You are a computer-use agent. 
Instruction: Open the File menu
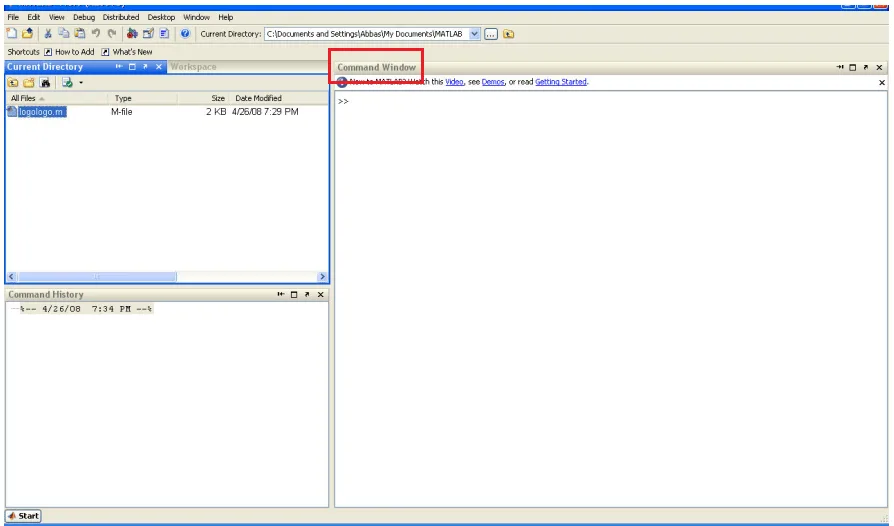(13, 17)
